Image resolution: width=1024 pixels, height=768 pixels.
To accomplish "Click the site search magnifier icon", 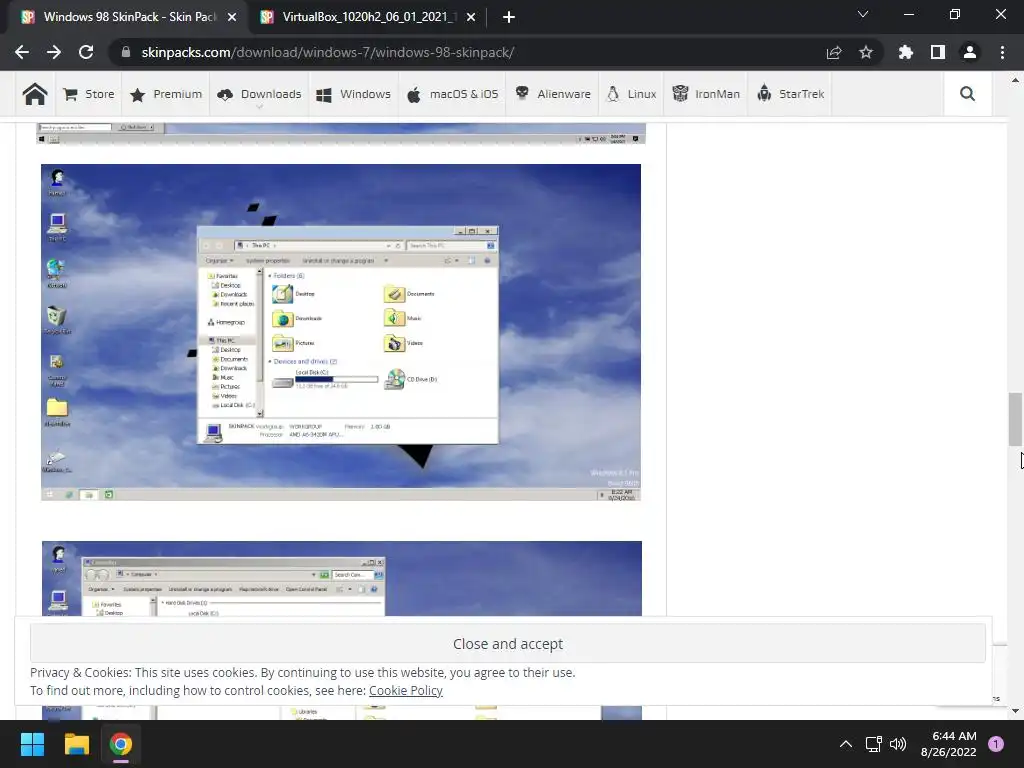I will 967,94.
